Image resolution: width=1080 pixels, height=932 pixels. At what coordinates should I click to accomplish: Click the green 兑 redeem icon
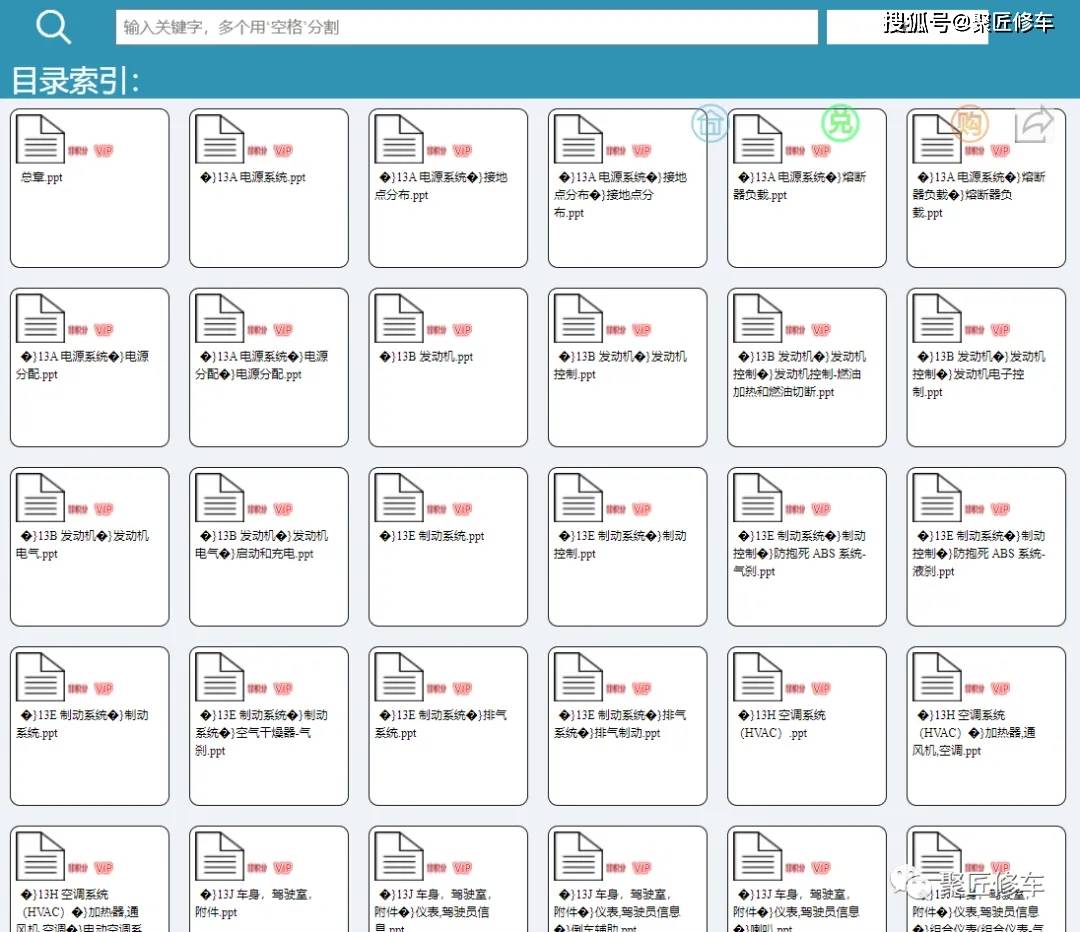point(840,123)
